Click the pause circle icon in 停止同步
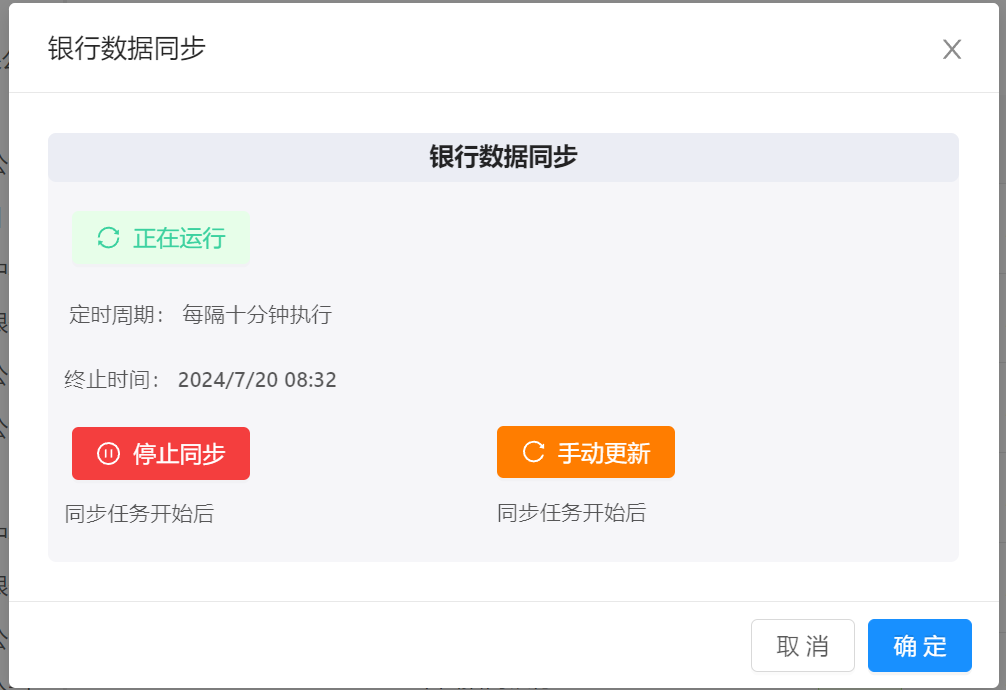Screen dimensions: 1006x690 pos(108,454)
